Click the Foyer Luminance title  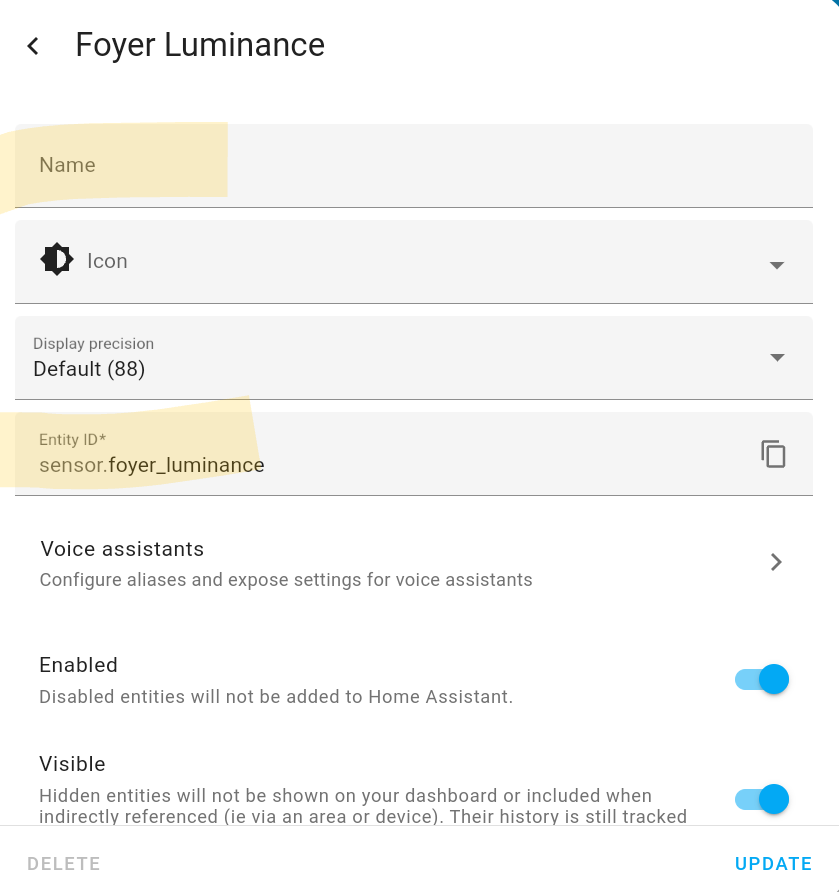point(199,45)
